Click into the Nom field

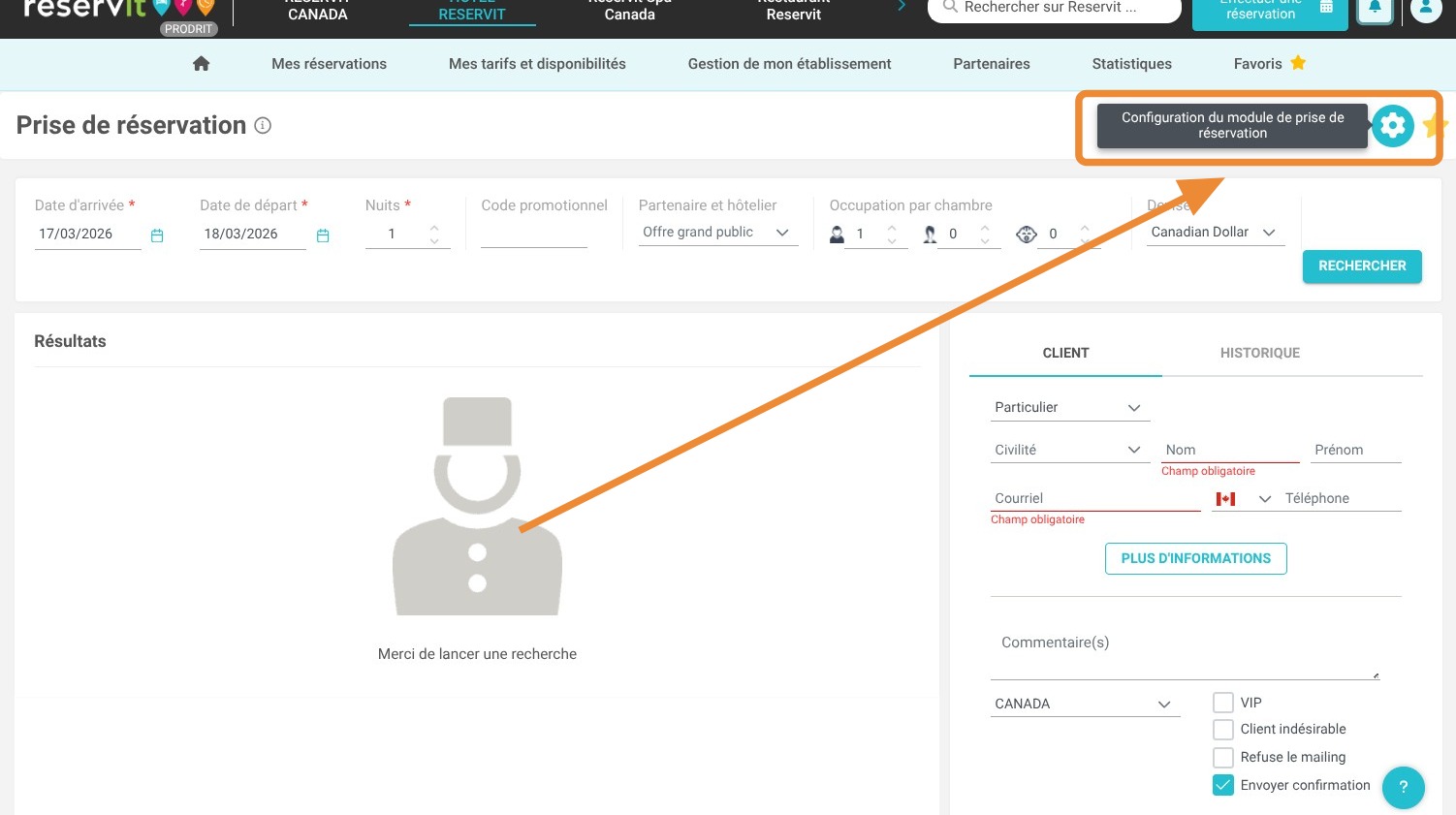[1230, 451]
